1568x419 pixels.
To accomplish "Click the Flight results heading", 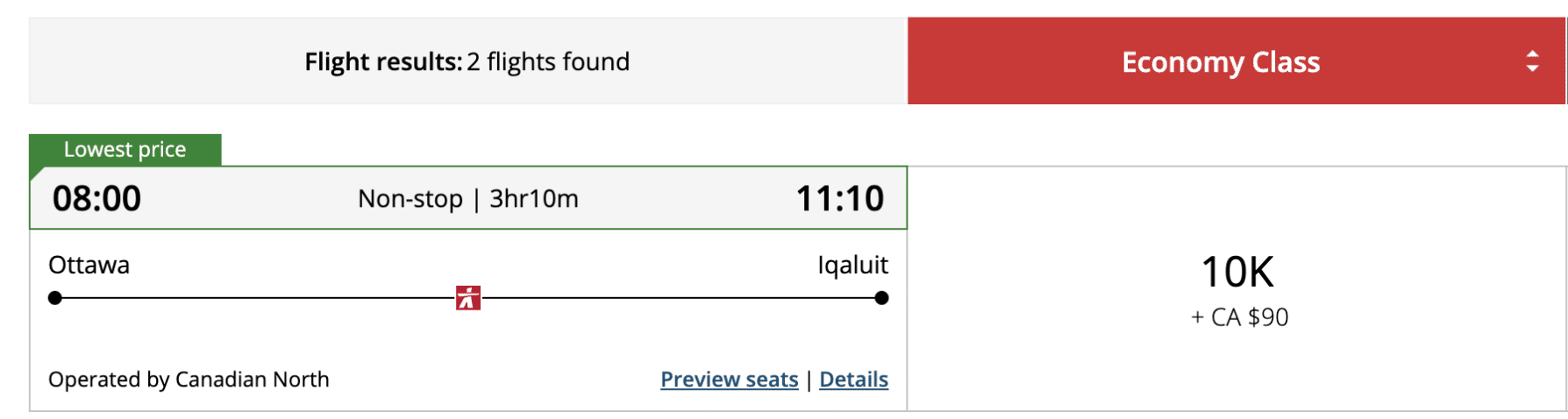I will coord(383,62).
